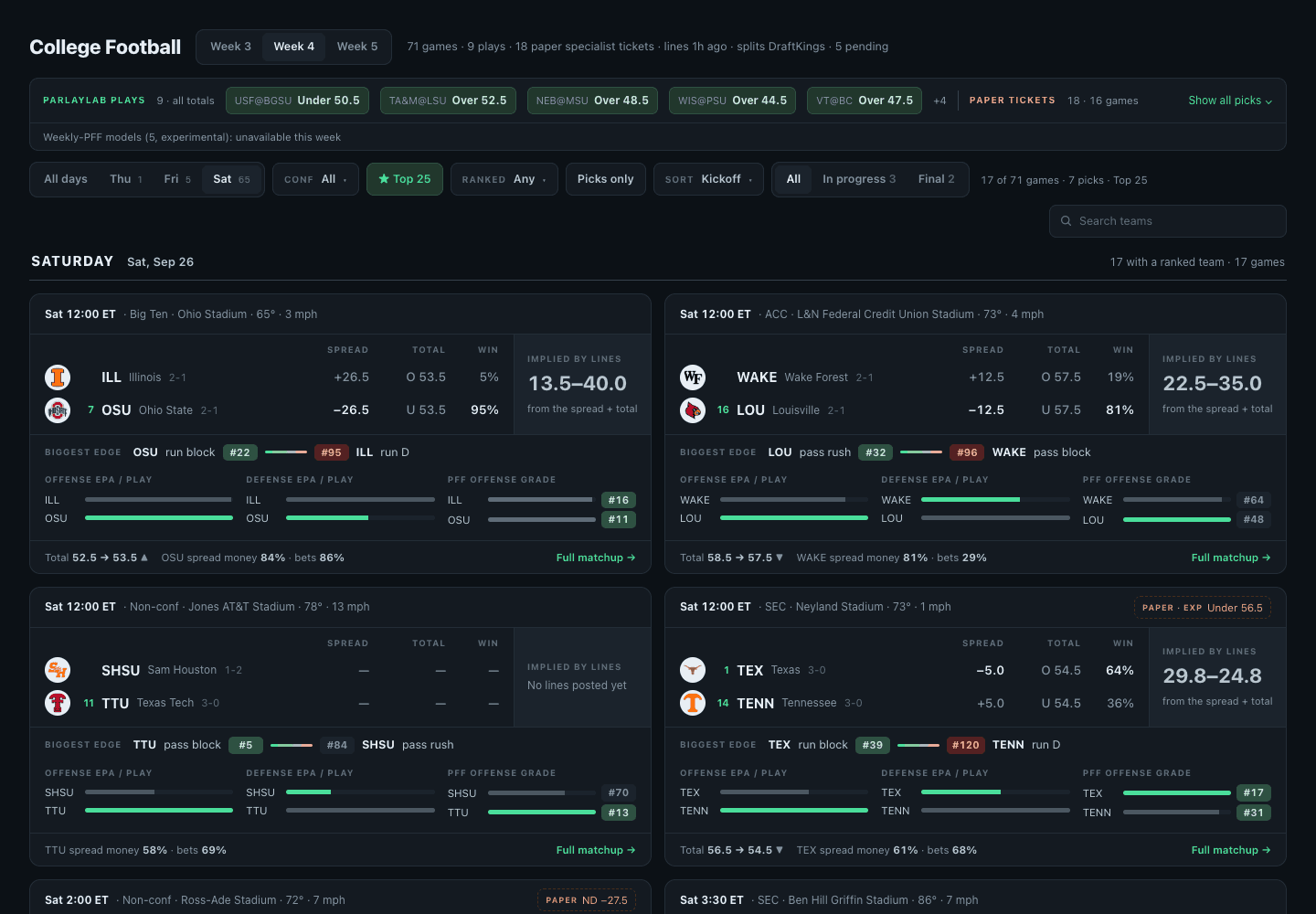Open the TA&M@LSU Over 52.5 play

(448, 101)
